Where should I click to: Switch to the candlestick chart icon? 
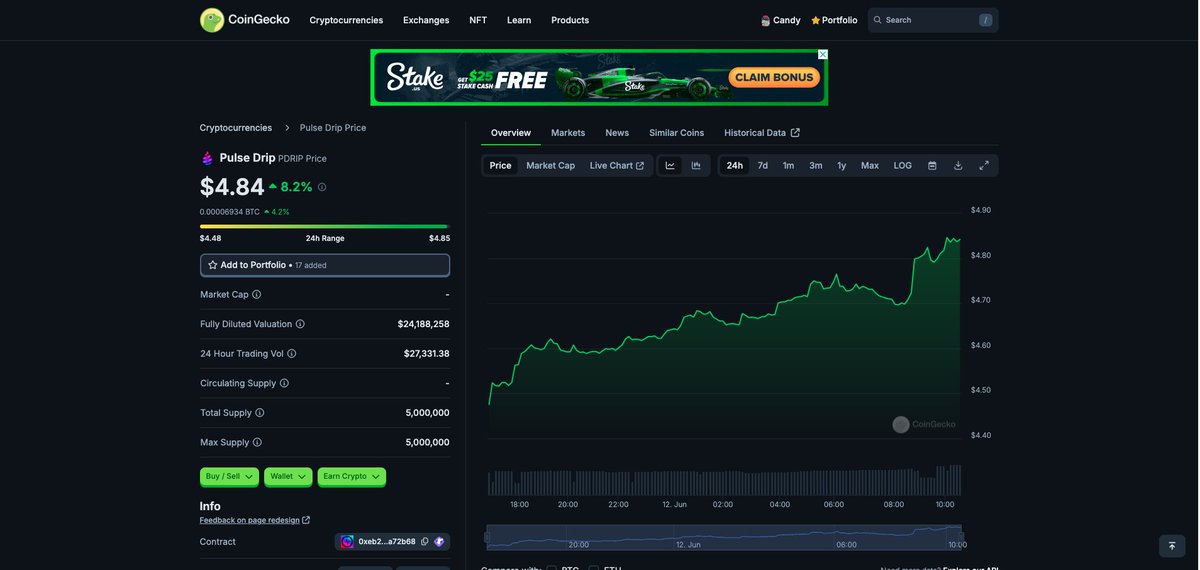tap(696, 166)
